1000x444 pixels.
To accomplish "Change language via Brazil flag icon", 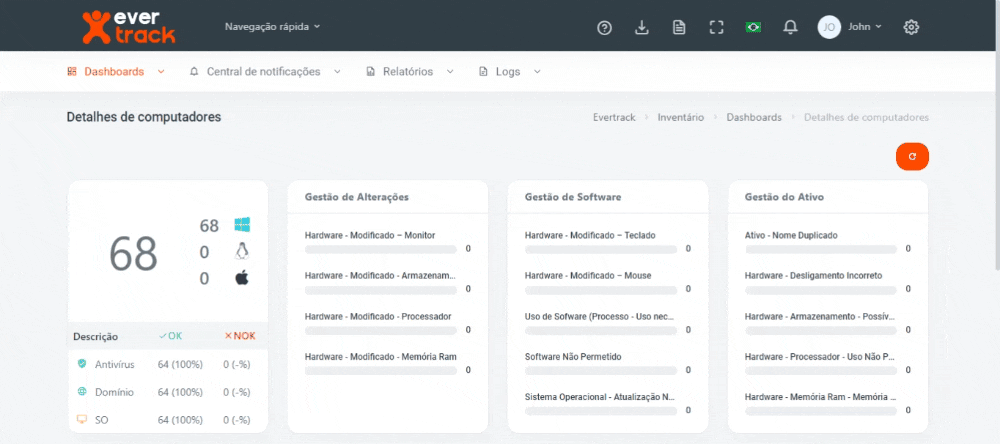I will click(753, 27).
